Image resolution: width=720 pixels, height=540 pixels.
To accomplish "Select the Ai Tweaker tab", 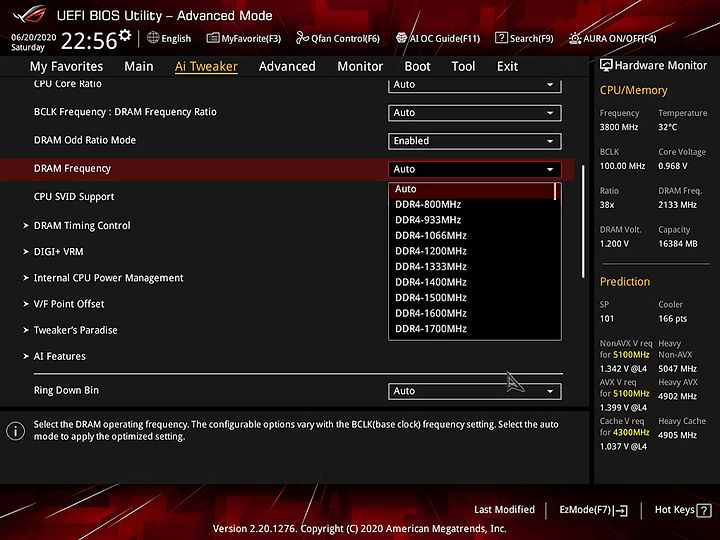I will coord(206,67).
